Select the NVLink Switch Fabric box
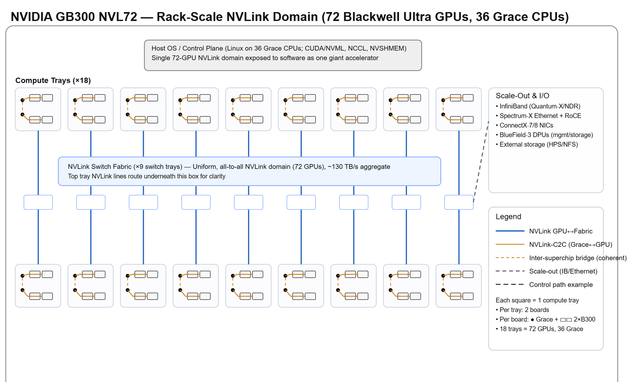The width and height of the screenshot is (640, 382). click(249, 171)
